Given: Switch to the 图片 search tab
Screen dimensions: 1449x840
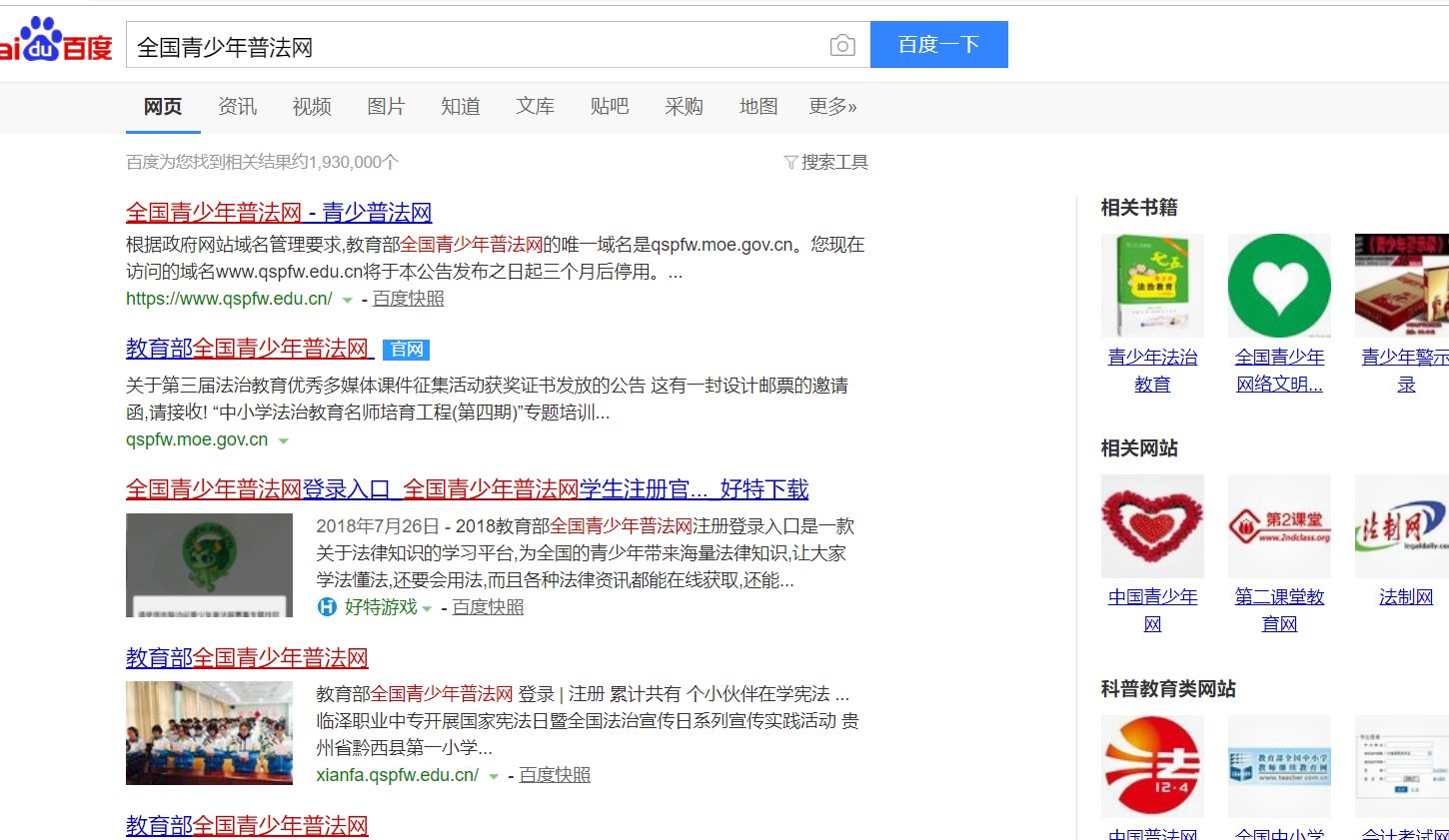Looking at the screenshot, I should [x=386, y=107].
